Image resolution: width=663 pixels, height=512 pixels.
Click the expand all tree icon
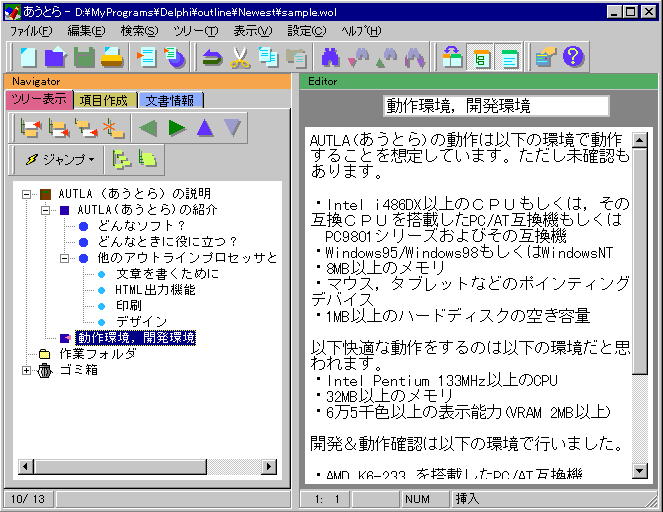click(121, 159)
